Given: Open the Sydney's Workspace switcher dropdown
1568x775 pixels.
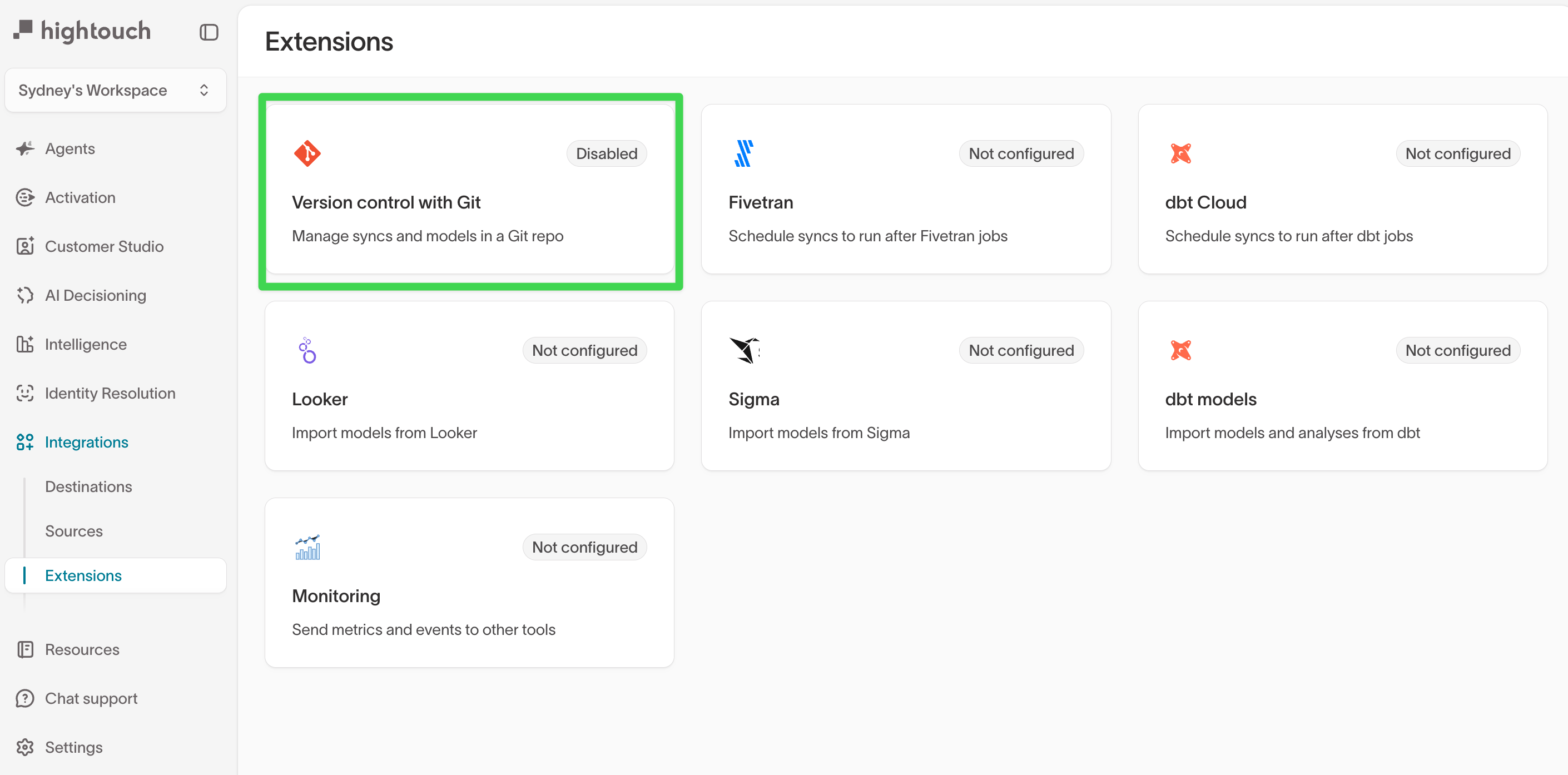Looking at the screenshot, I should 116,90.
